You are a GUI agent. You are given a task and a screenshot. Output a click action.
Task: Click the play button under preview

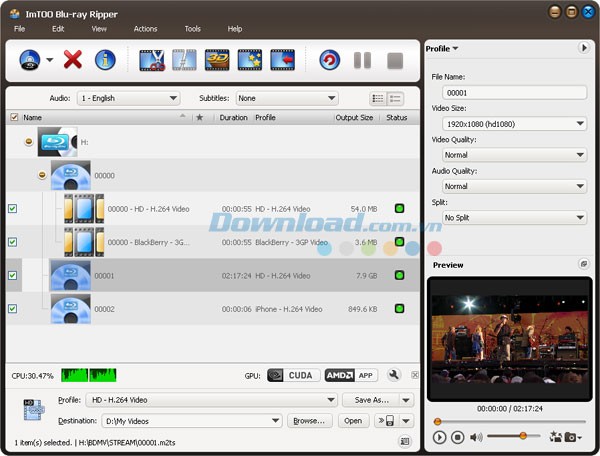tap(440, 437)
